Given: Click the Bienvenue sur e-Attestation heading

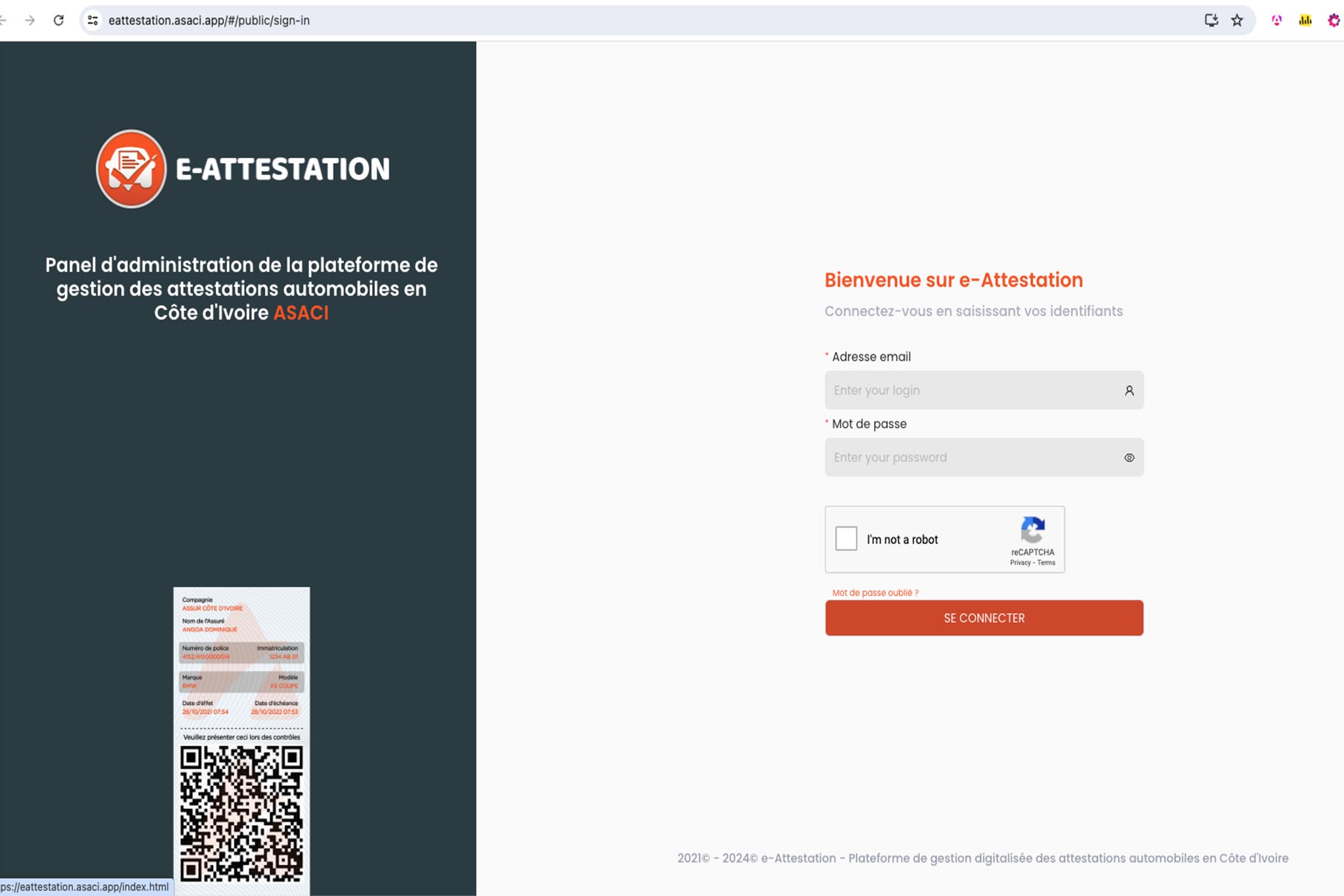Looking at the screenshot, I should (x=954, y=280).
